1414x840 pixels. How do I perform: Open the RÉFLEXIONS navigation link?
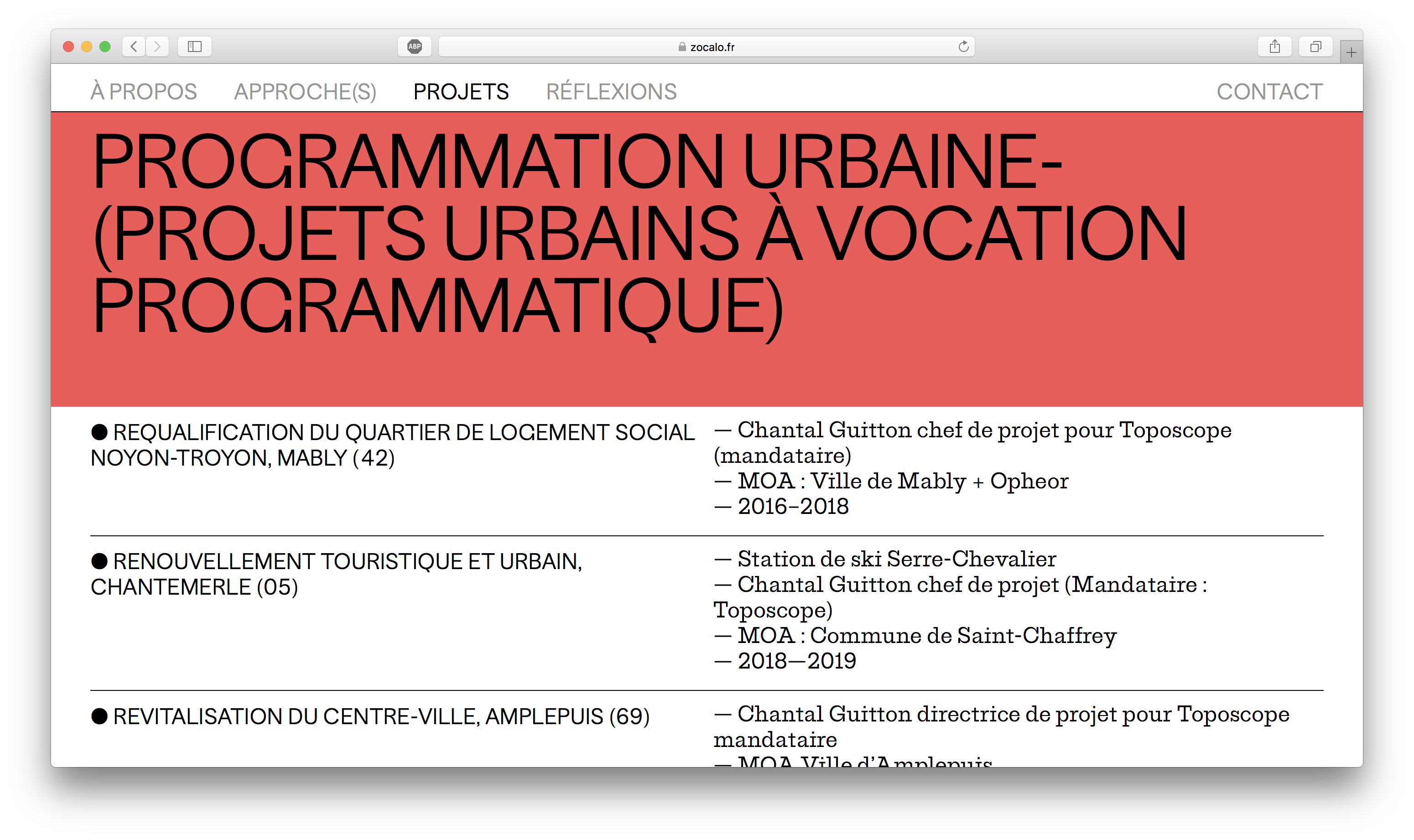[611, 92]
